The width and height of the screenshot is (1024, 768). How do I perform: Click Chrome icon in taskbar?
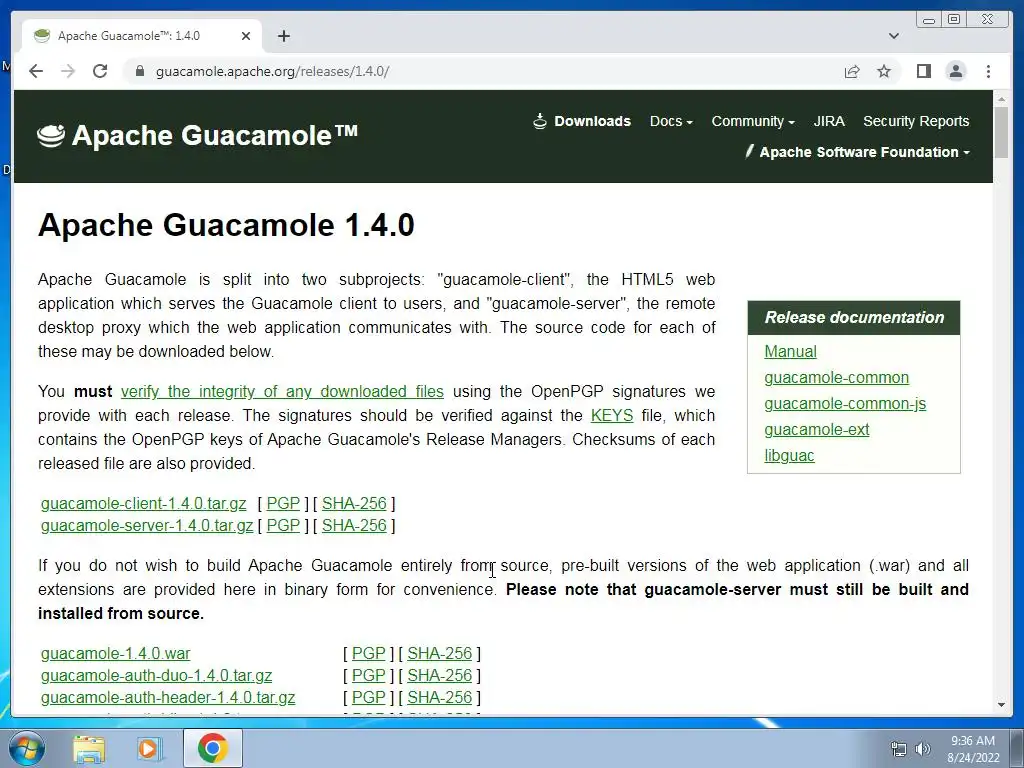213,748
